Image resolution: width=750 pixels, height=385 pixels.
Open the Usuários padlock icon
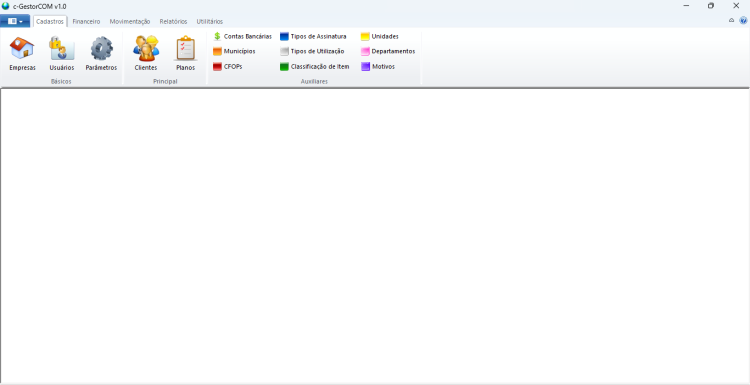click(62, 48)
